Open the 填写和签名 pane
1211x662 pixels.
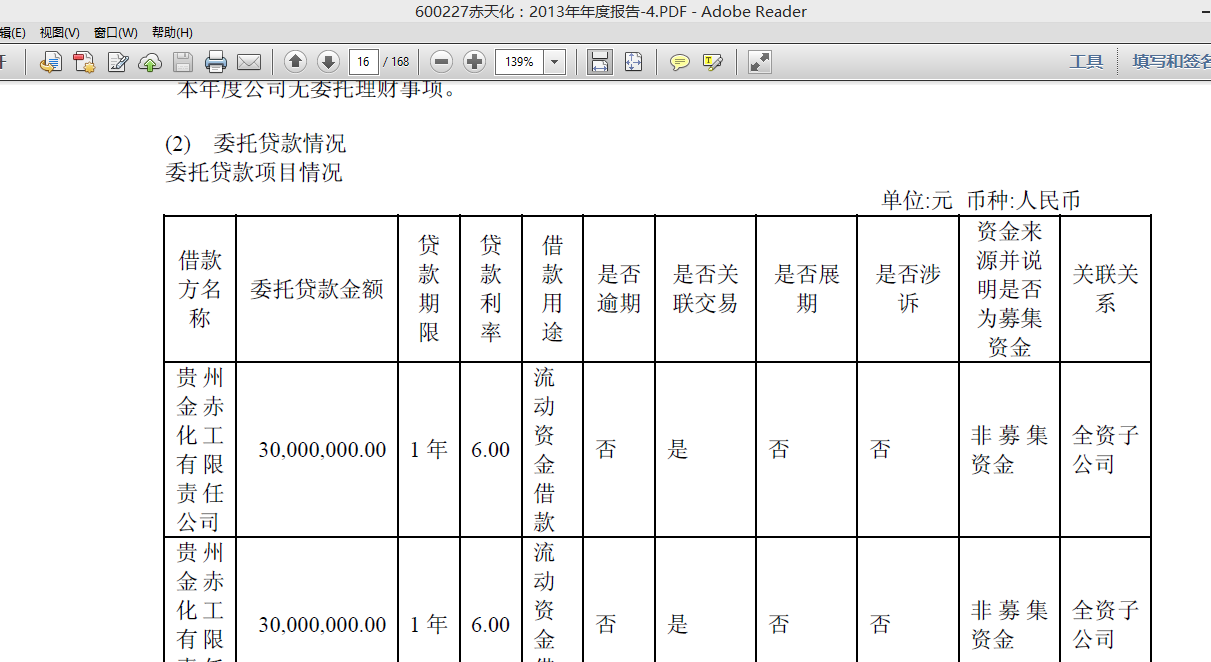(x=1171, y=62)
